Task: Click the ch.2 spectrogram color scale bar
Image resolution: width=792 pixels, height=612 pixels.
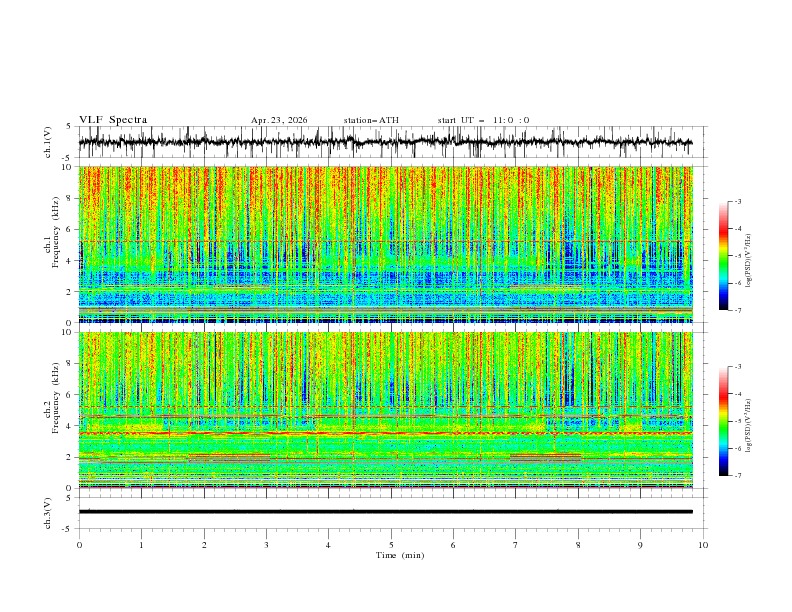Action: (723, 421)
